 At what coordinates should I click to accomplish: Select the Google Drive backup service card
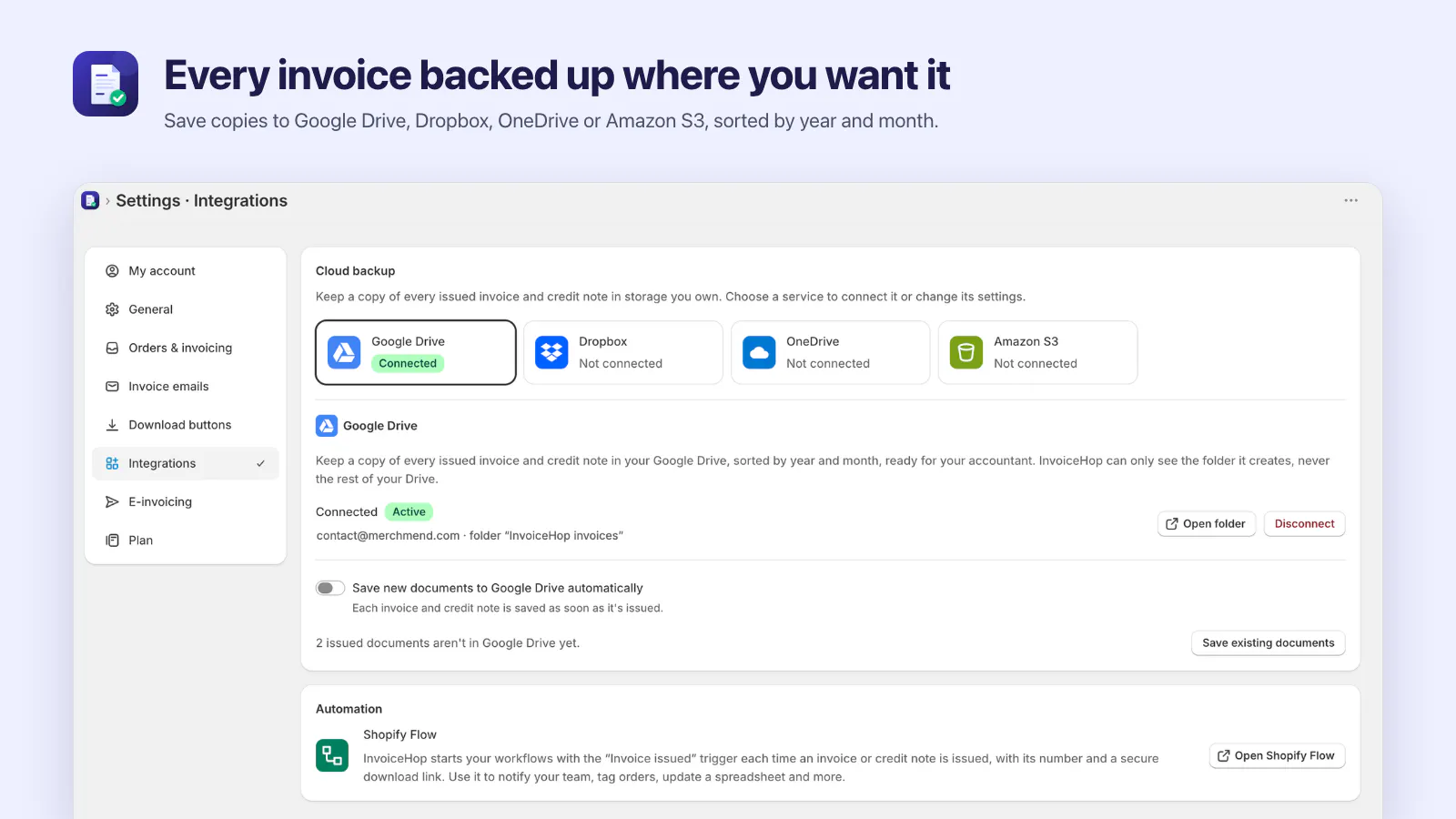(x=416, y=352)
